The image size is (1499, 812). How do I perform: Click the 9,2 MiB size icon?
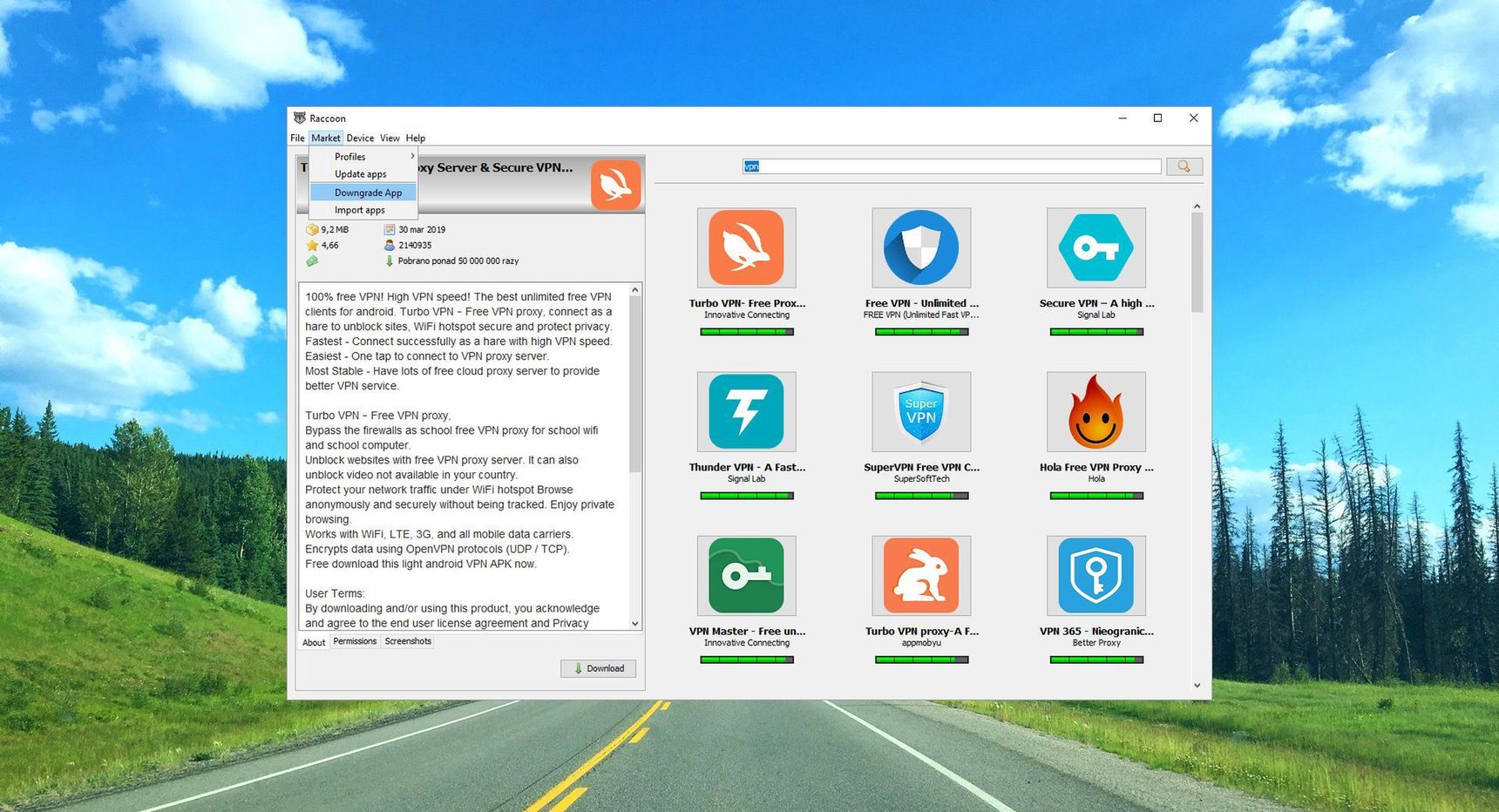tap(312, 230)
